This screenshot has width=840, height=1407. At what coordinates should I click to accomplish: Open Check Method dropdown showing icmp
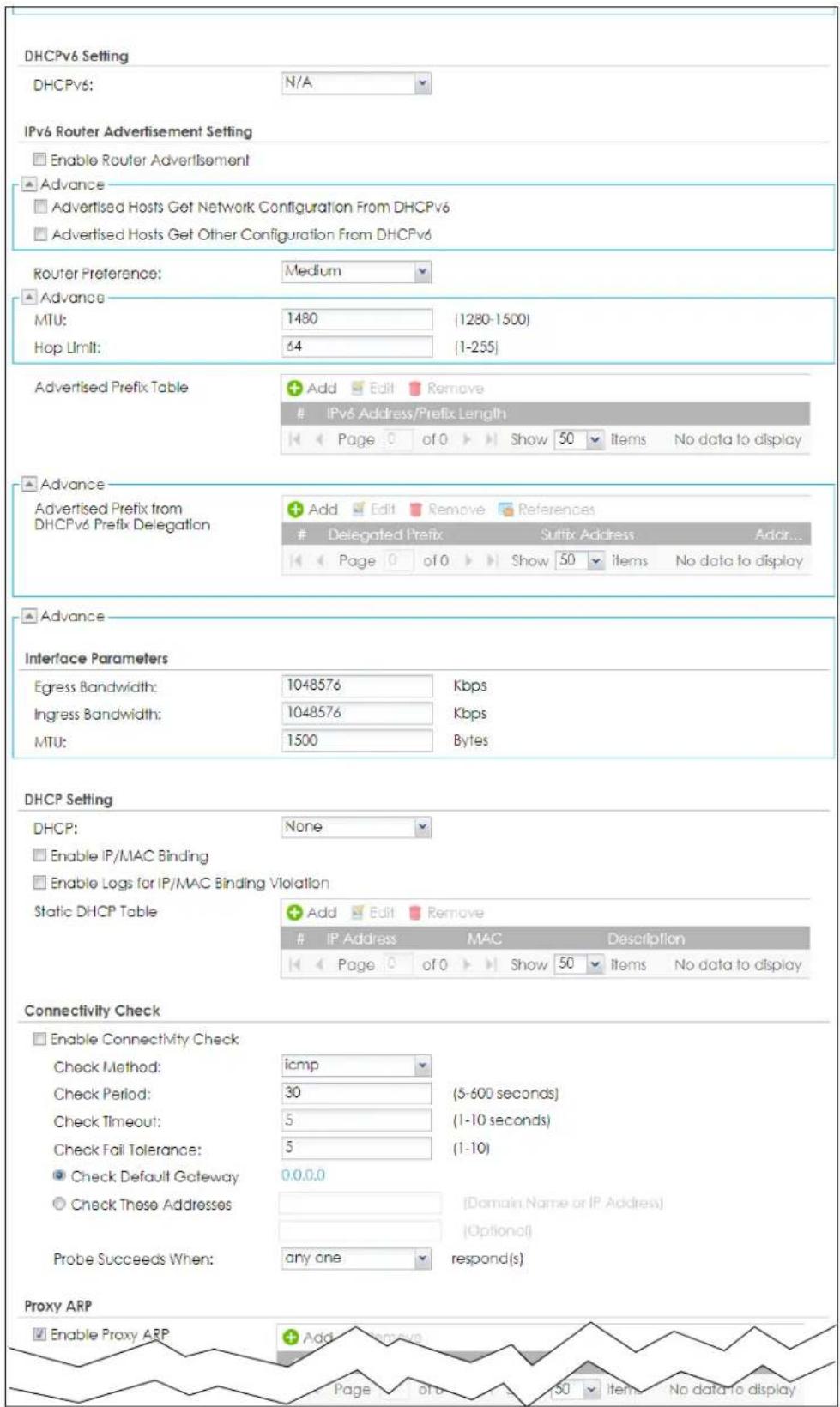pos(356,1066)
